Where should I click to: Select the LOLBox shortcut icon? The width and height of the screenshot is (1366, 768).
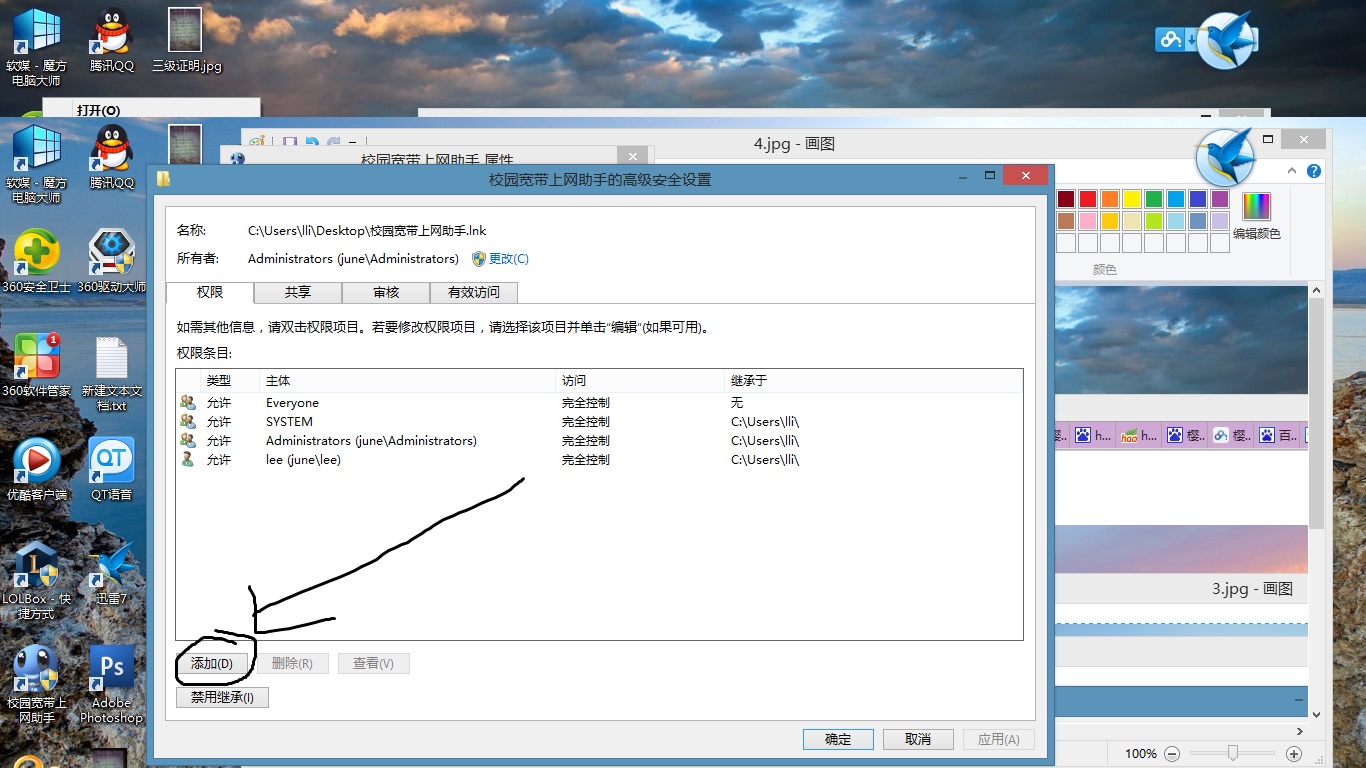coord(37,581)
